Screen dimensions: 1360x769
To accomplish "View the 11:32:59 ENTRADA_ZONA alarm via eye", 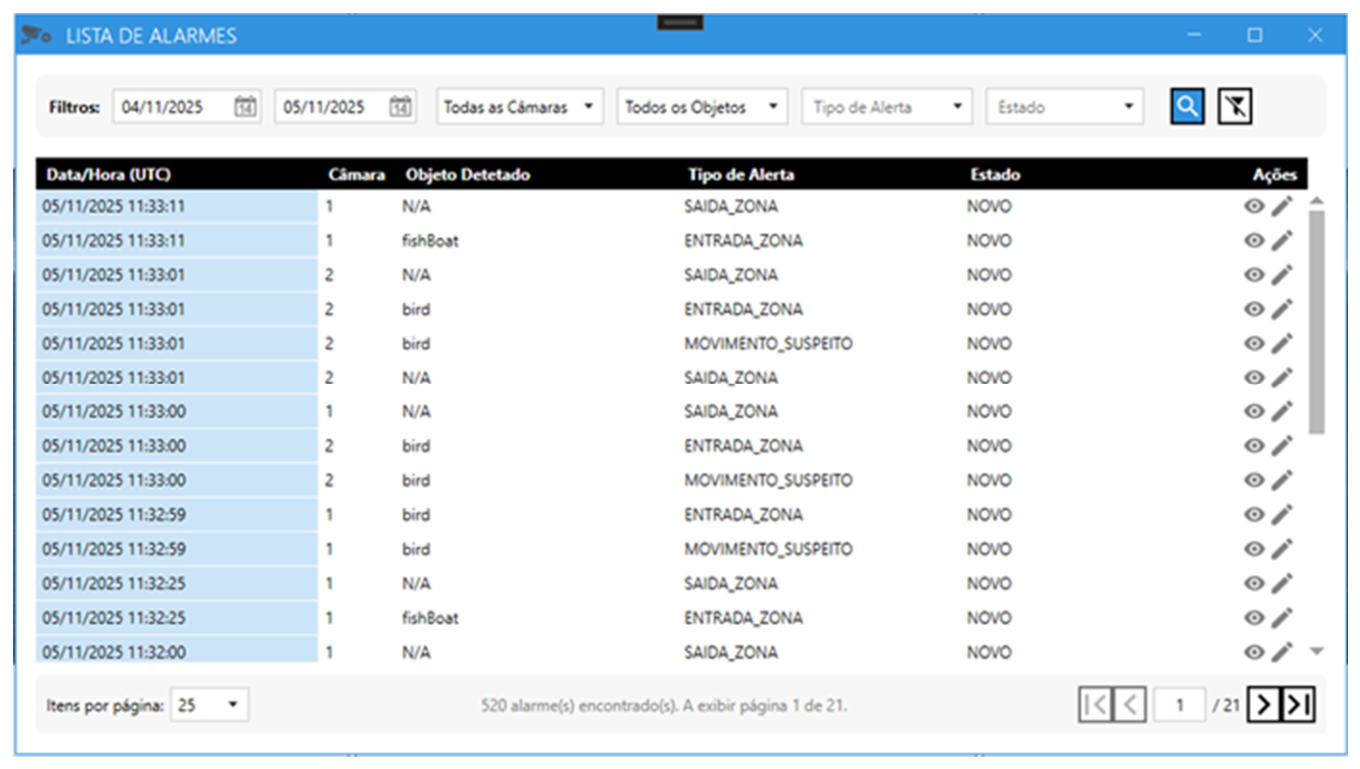I will coord(1254,514).
